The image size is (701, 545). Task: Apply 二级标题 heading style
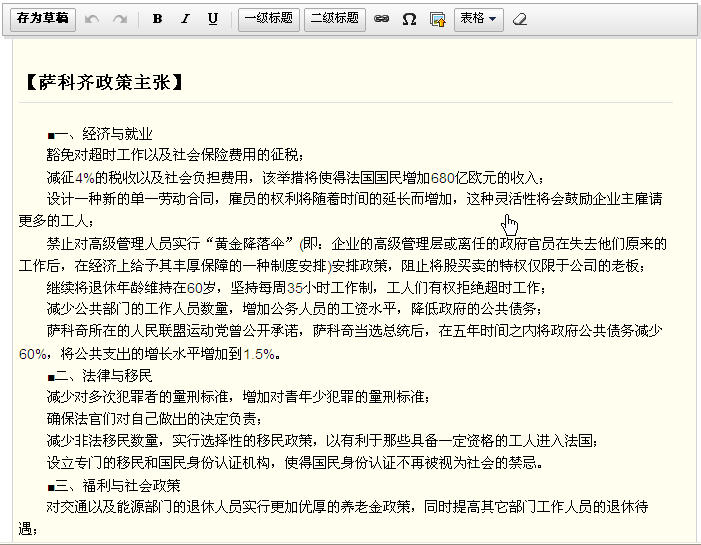[x=335, y=19]
